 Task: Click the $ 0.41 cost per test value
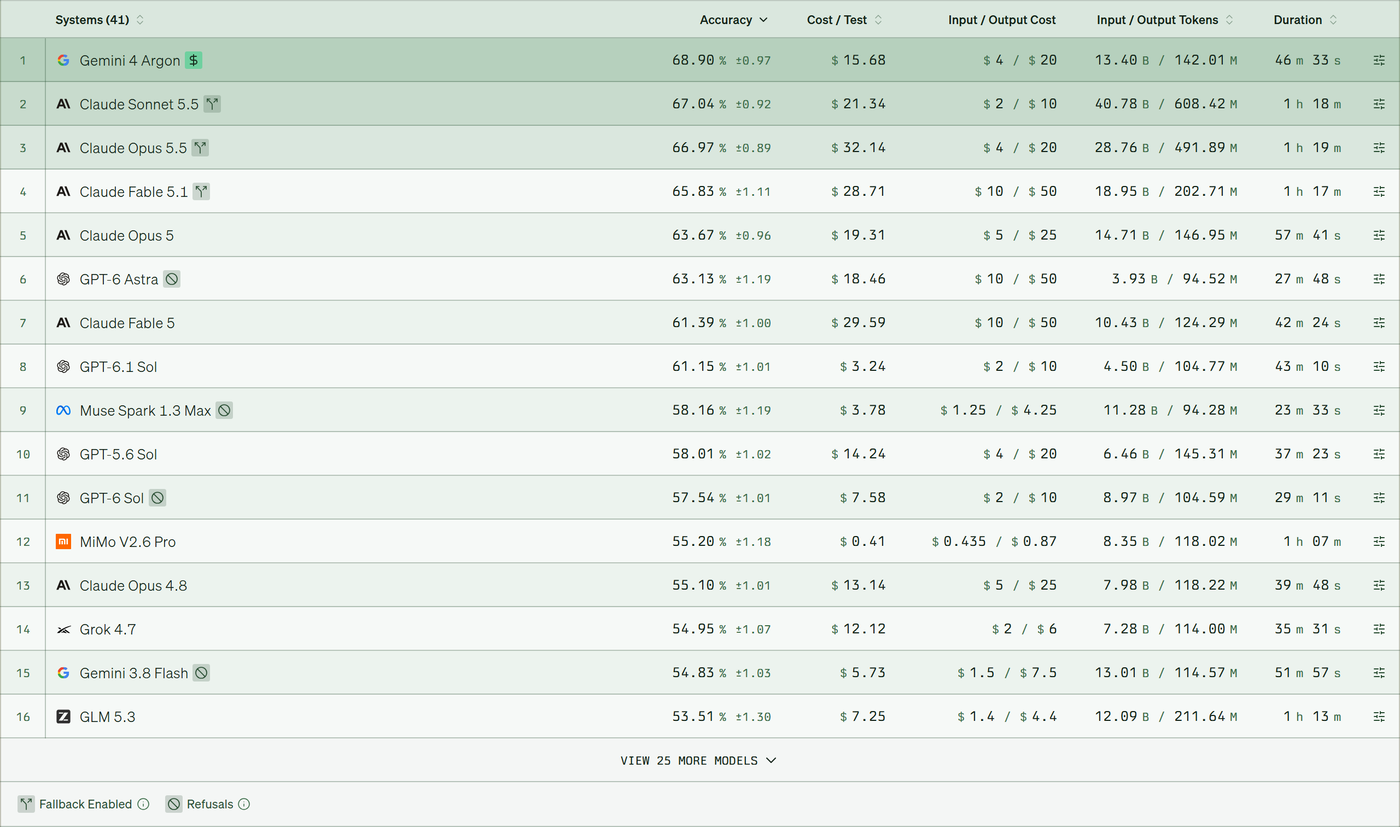[x=863, y=542]
